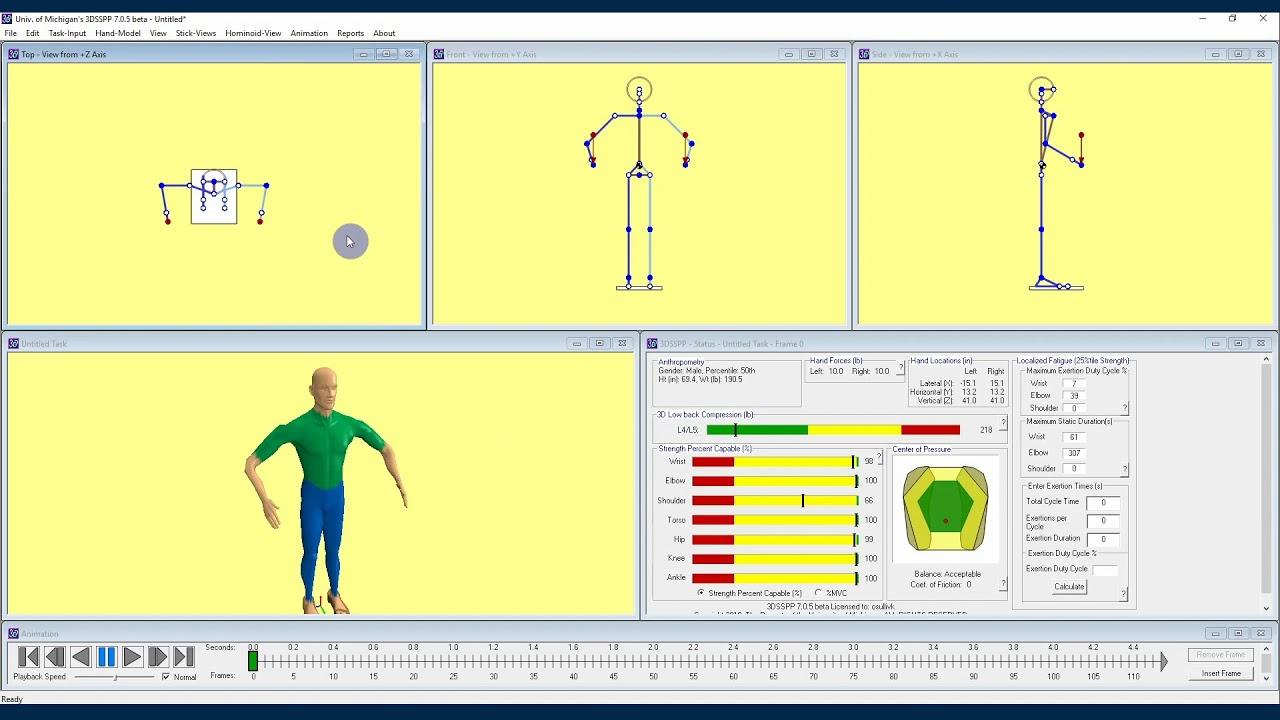1280x720 pixels.
Task: Open the Hominoid-View menu
Action: 253,33
